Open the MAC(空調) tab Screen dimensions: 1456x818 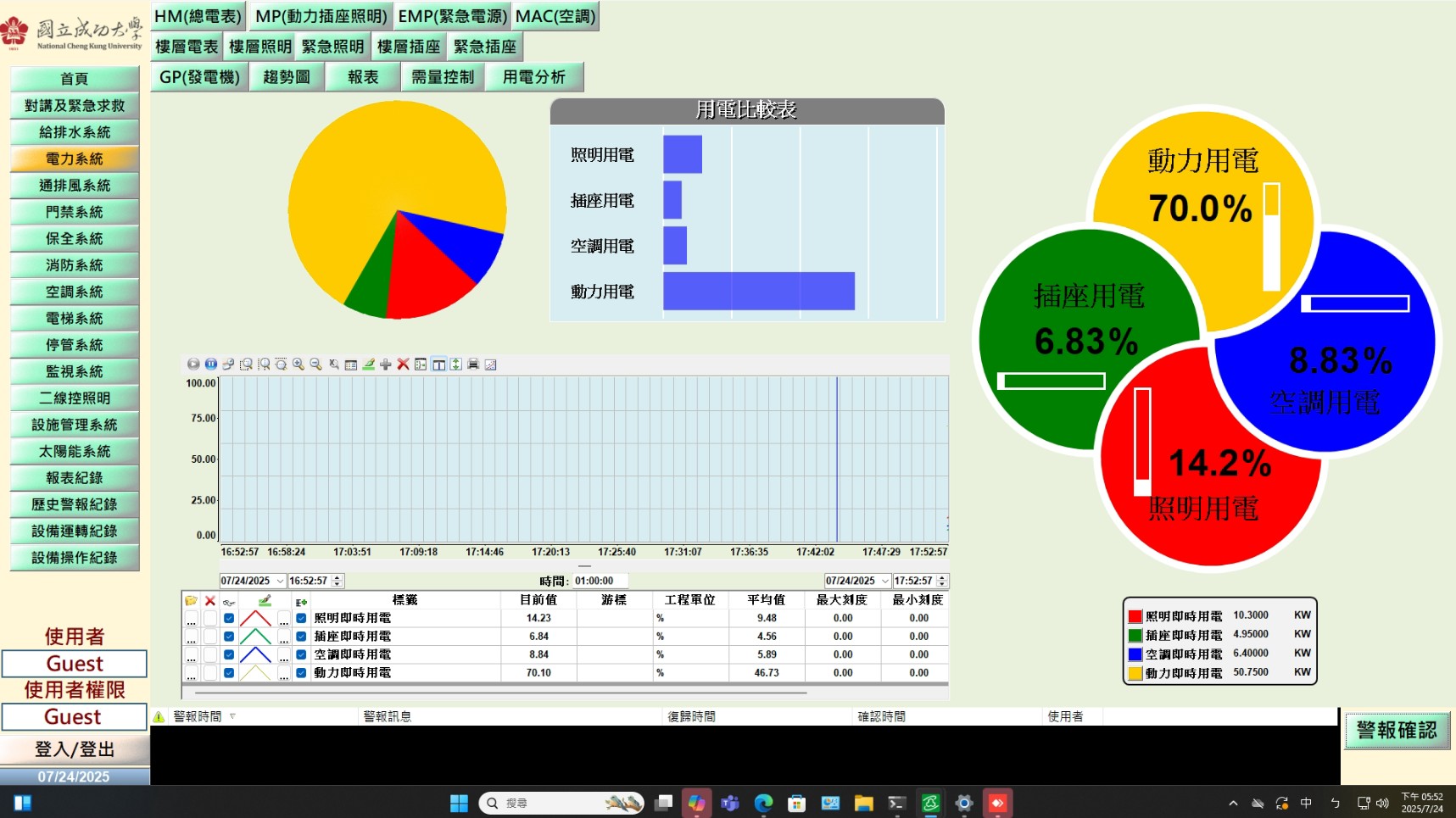(x=555, y=16)
